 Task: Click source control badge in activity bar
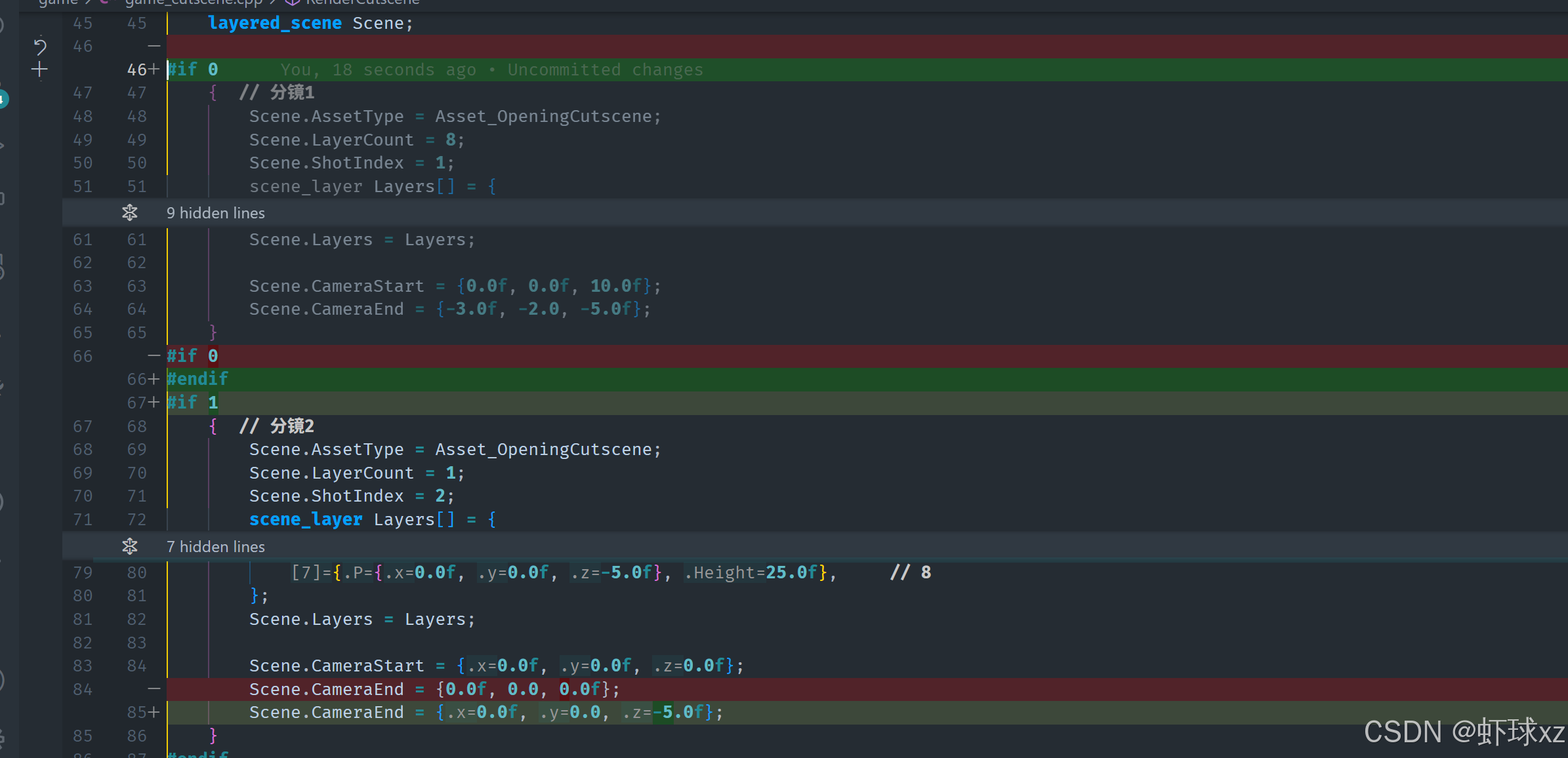point(3,99)
